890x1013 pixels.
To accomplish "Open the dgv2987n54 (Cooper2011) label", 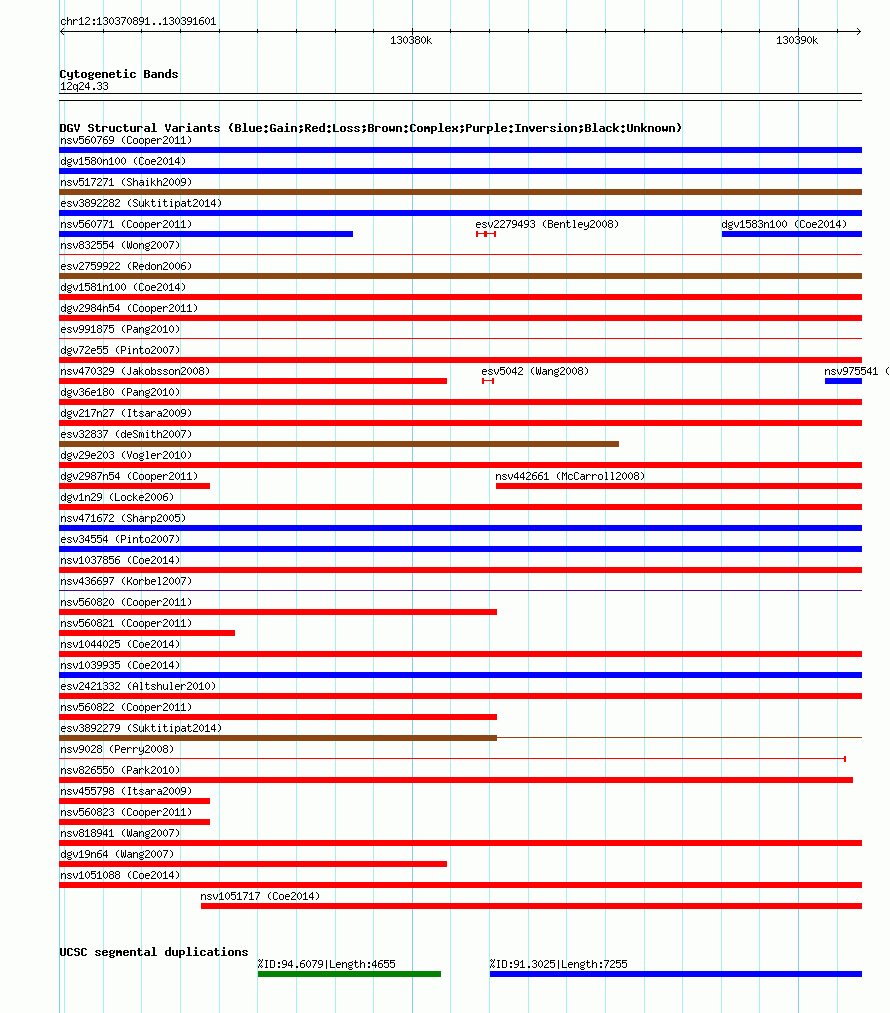I will pyautogui.click(x=129, y=476).
